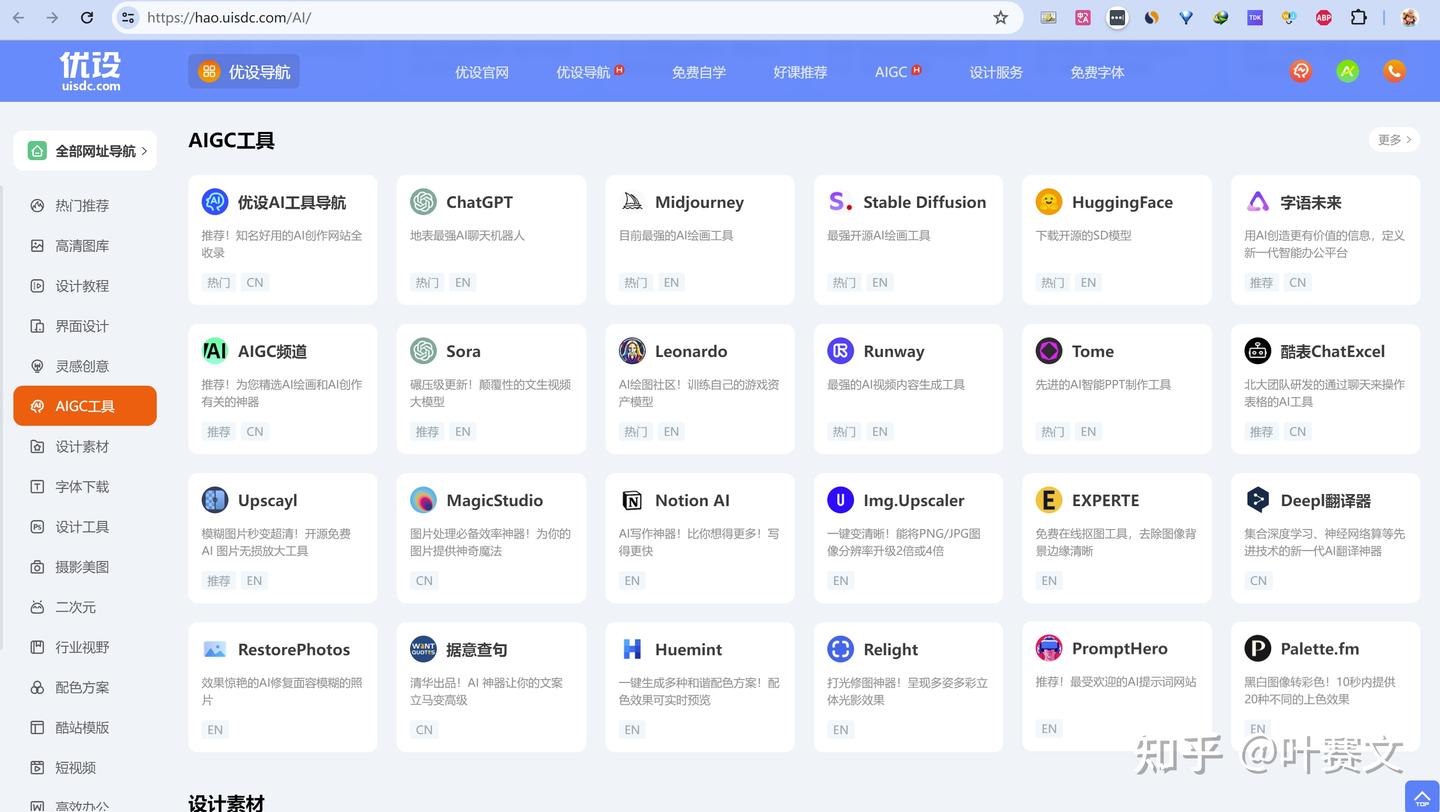Image resolution: width=1440 pixels, height=812 pixels.
Task: Click the MagicStudio gradient icon
Action: [423, 500]
